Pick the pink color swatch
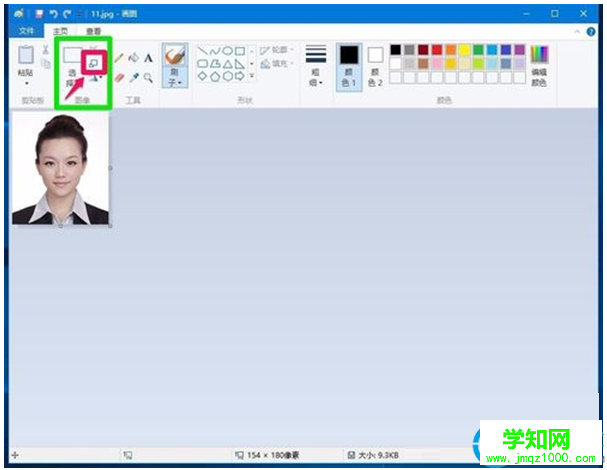 click(437, 63)
